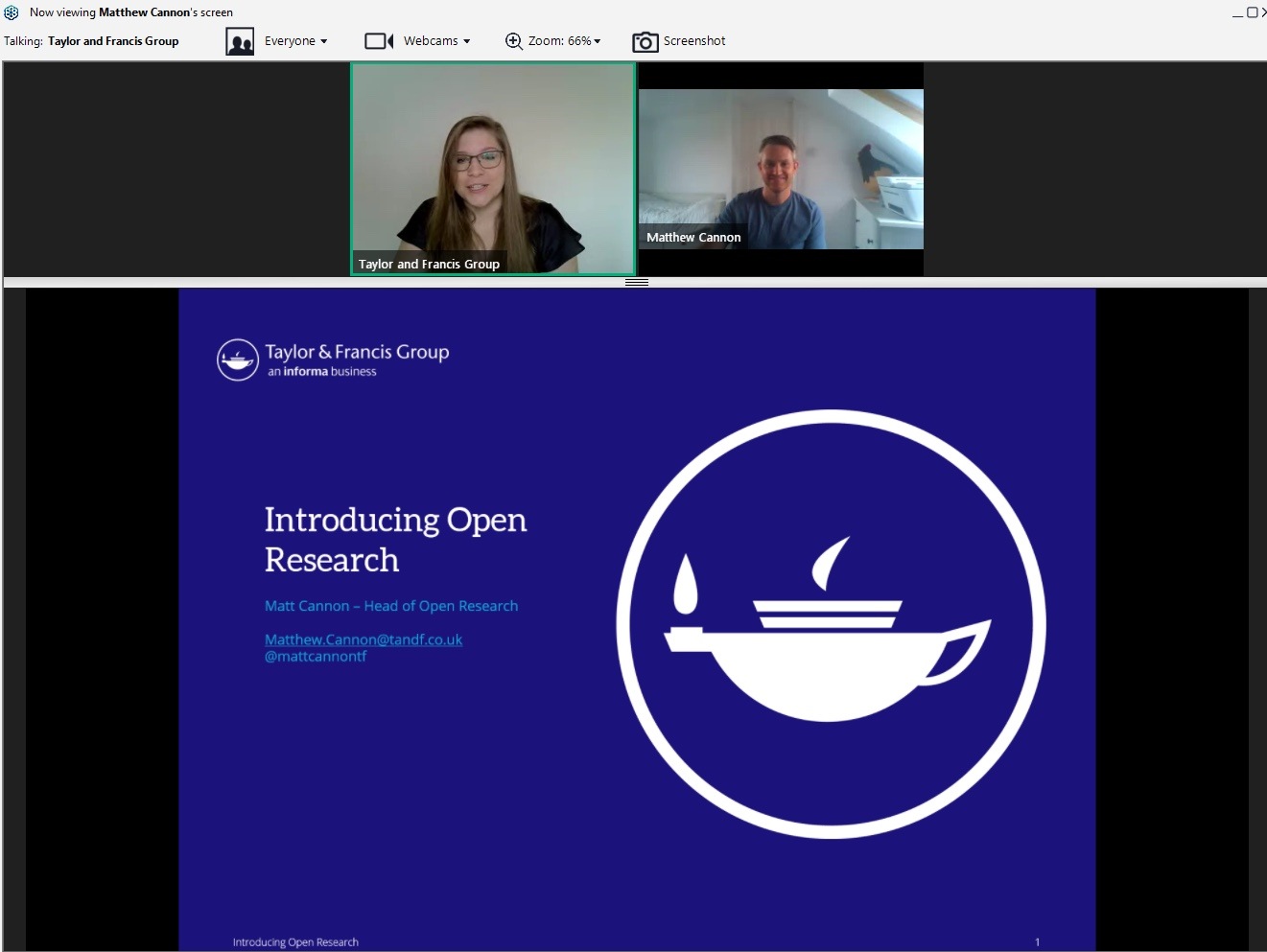Expand the Webcams dropdown
Screen dimensions: 1267x952
[417, 41]
